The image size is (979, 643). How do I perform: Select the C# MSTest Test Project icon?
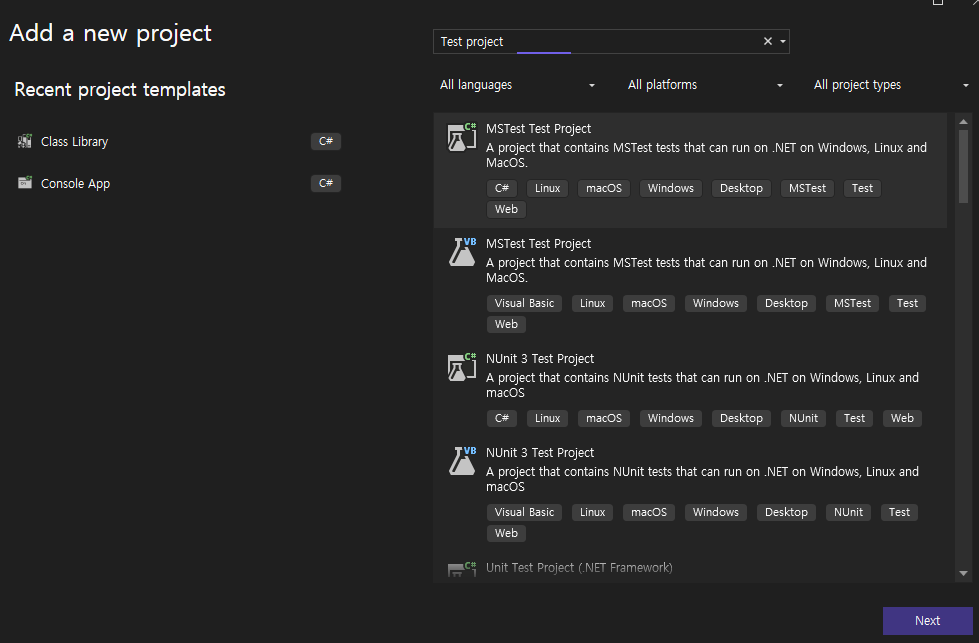pos(461,138)
